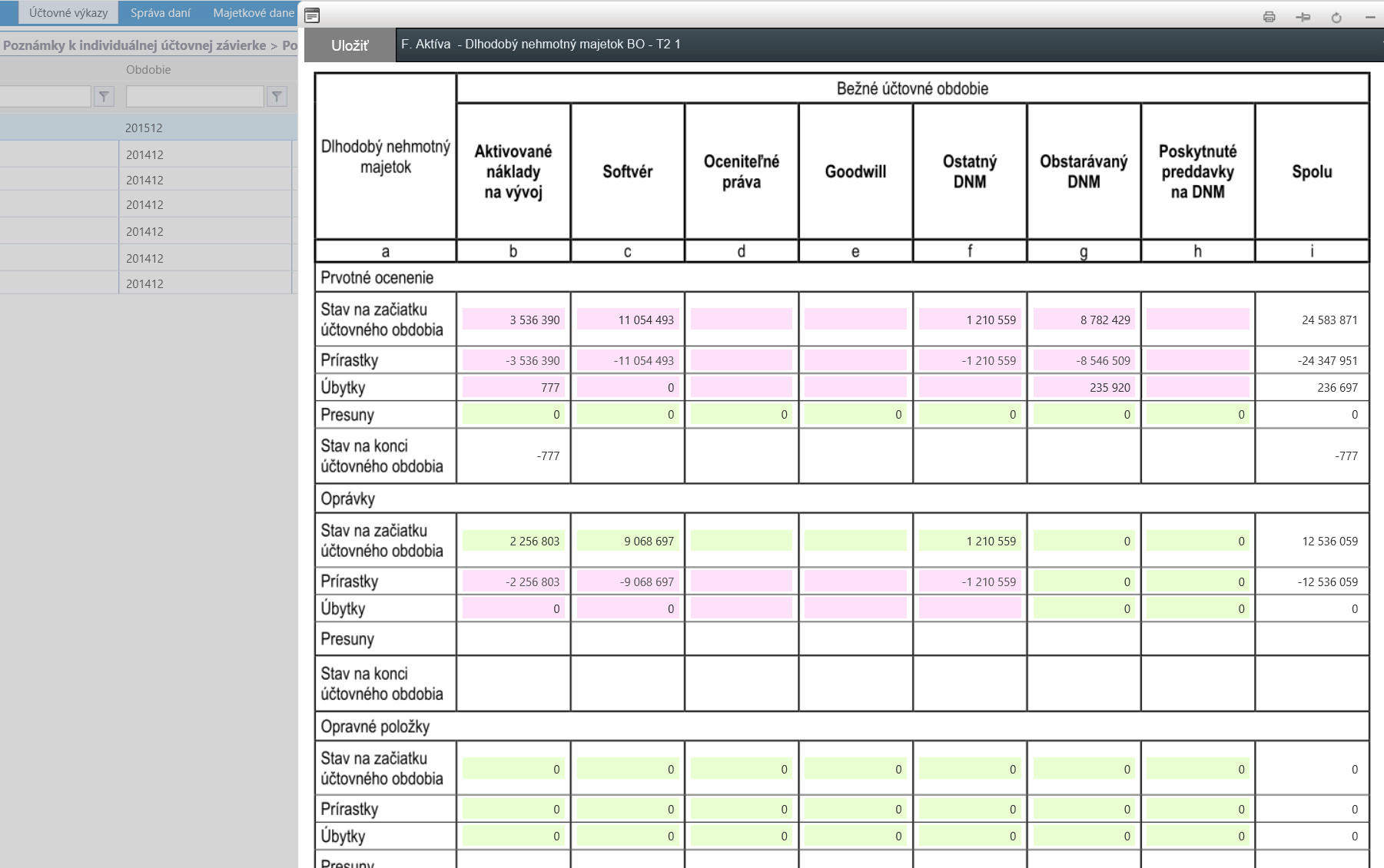Click the print icon in window header
The height and width of the screenshot is (868, 1384).
click(1269, 17)
